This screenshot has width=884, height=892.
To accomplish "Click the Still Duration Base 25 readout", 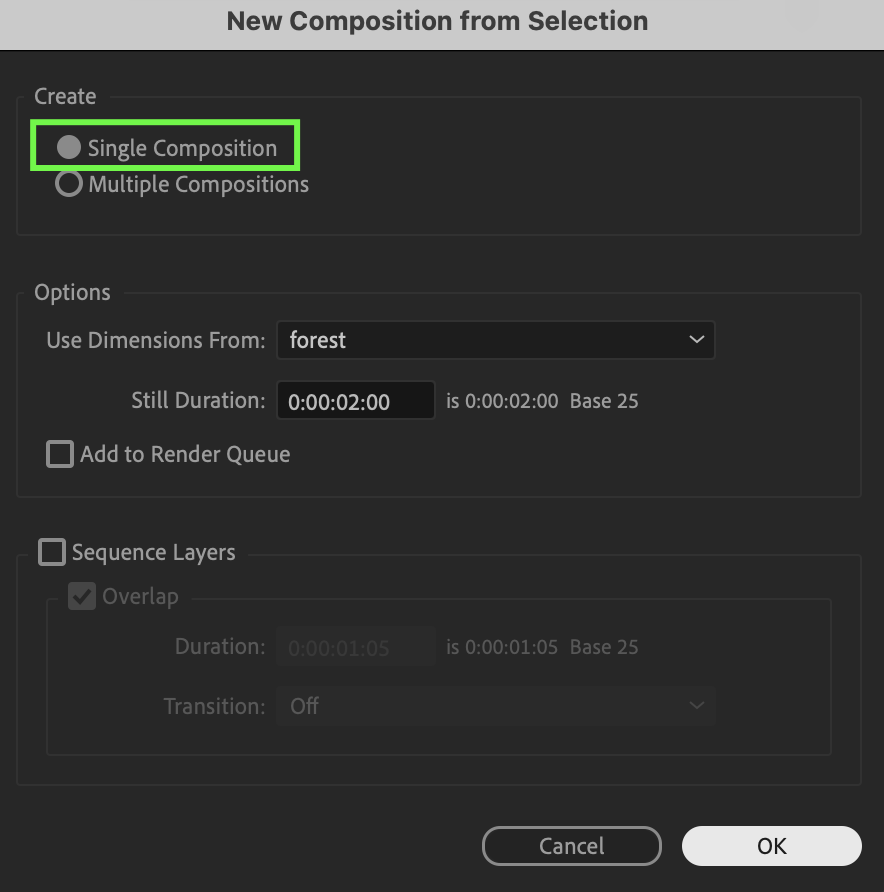I will click(604, 401).
